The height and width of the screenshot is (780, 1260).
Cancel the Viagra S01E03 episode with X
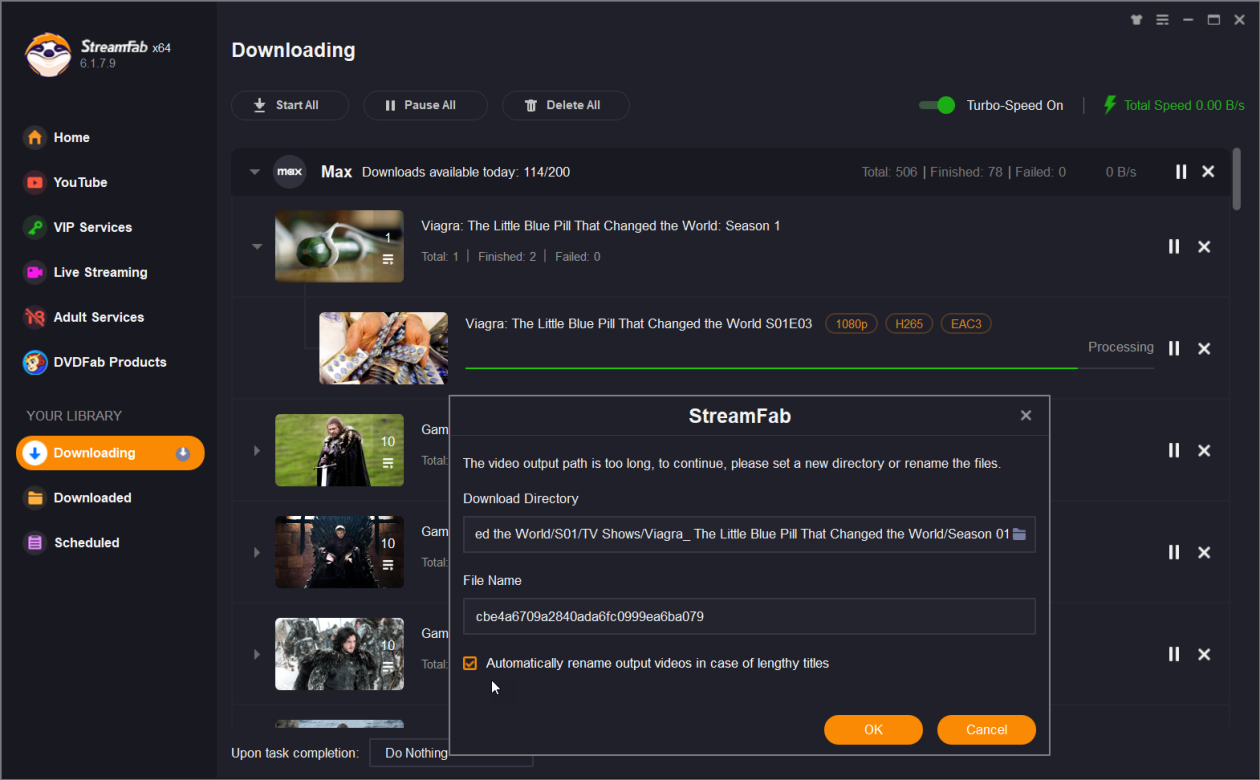pos(1204,348)
